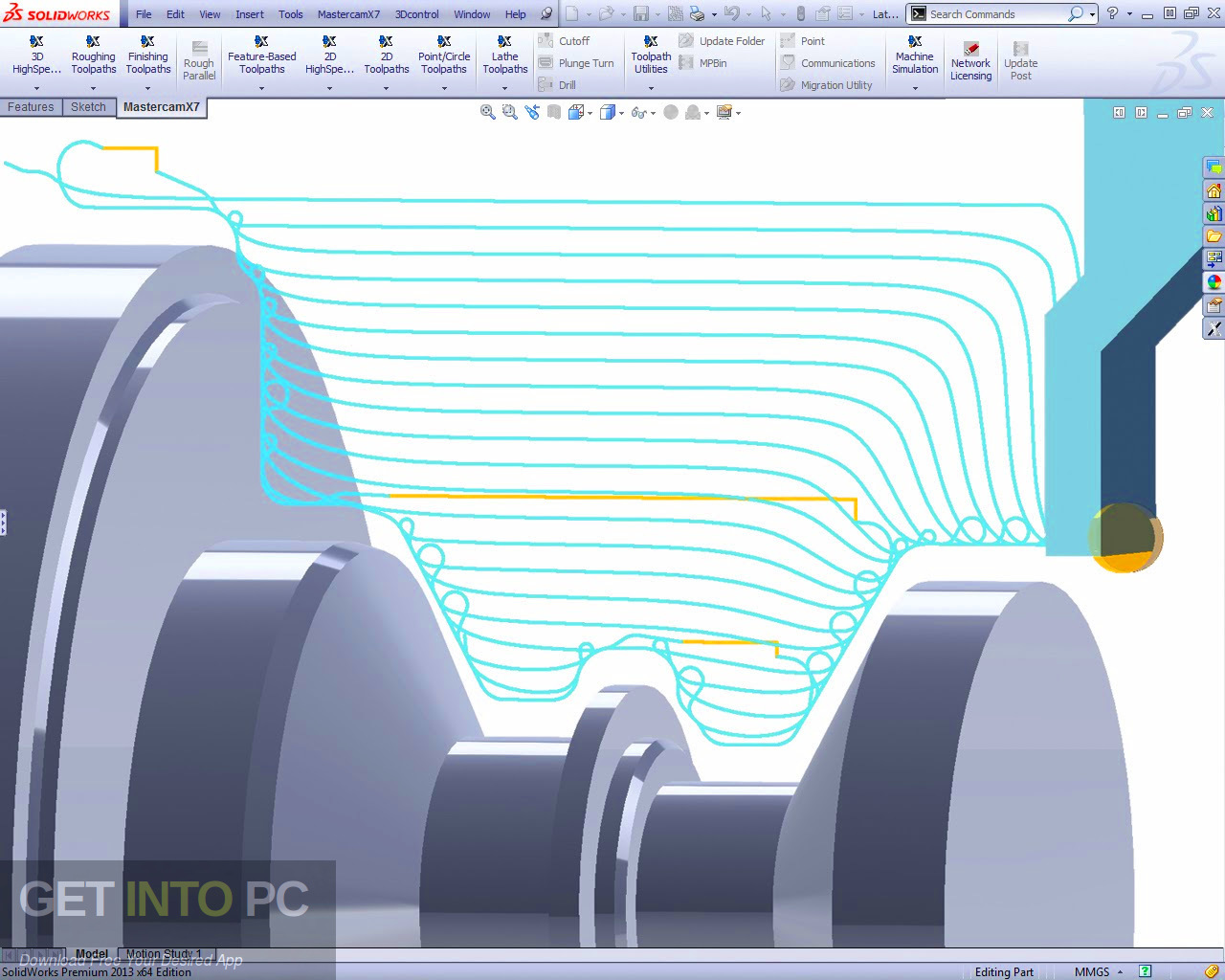Click the Cutoff button
This screenshot has width=1225, height=980.
pyautogui.click(x=564, y=41)
